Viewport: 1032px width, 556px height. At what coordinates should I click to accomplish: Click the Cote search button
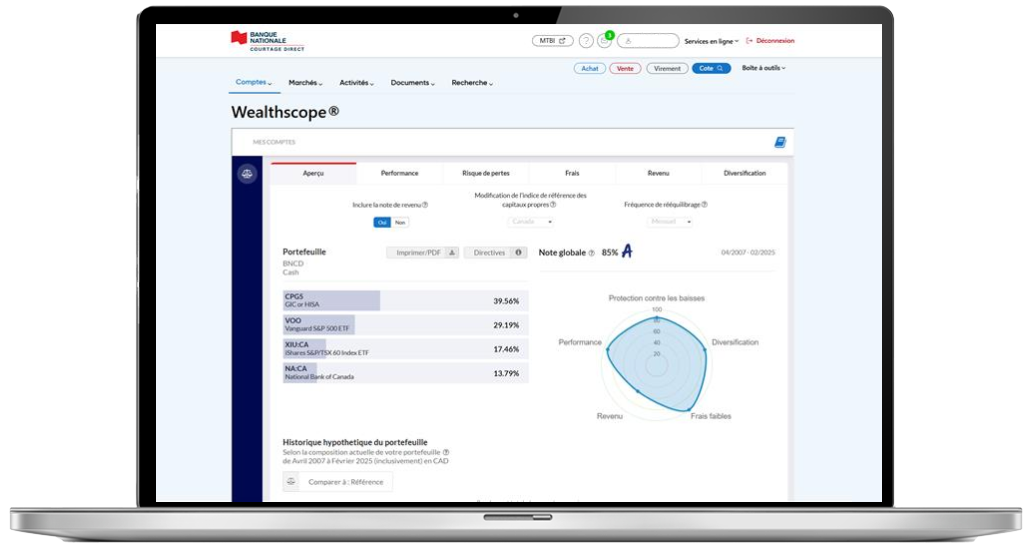(711, 68)
